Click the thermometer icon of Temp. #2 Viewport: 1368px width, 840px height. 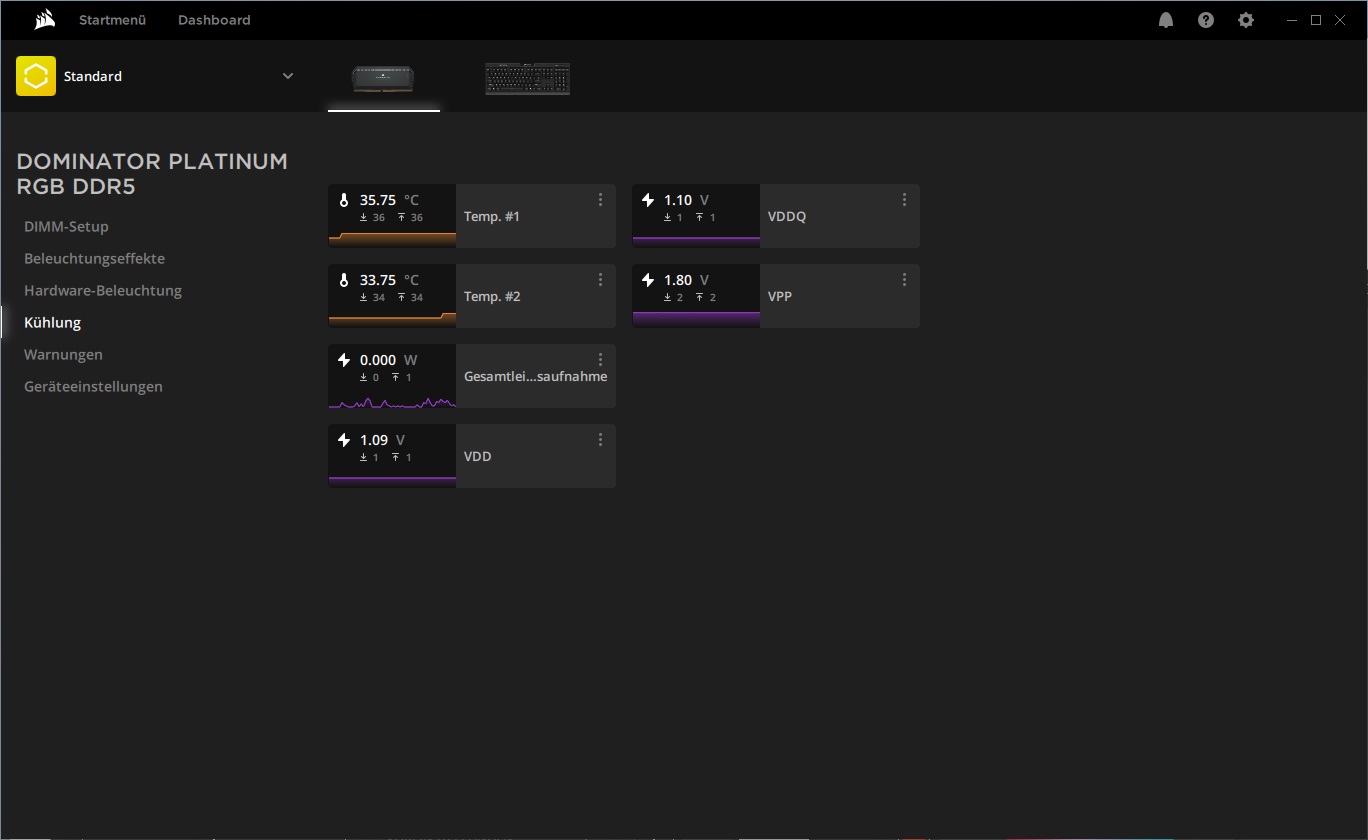(x=344, y=280)
